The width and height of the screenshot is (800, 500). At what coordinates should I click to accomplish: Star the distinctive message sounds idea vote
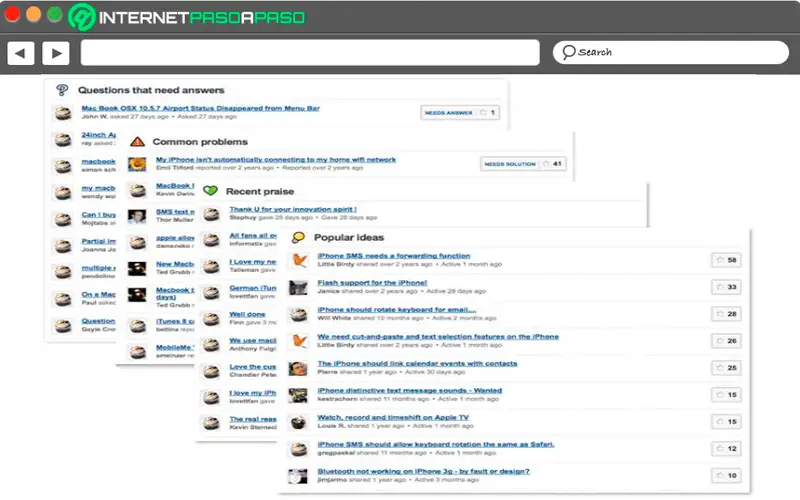[x=720, y=395]
